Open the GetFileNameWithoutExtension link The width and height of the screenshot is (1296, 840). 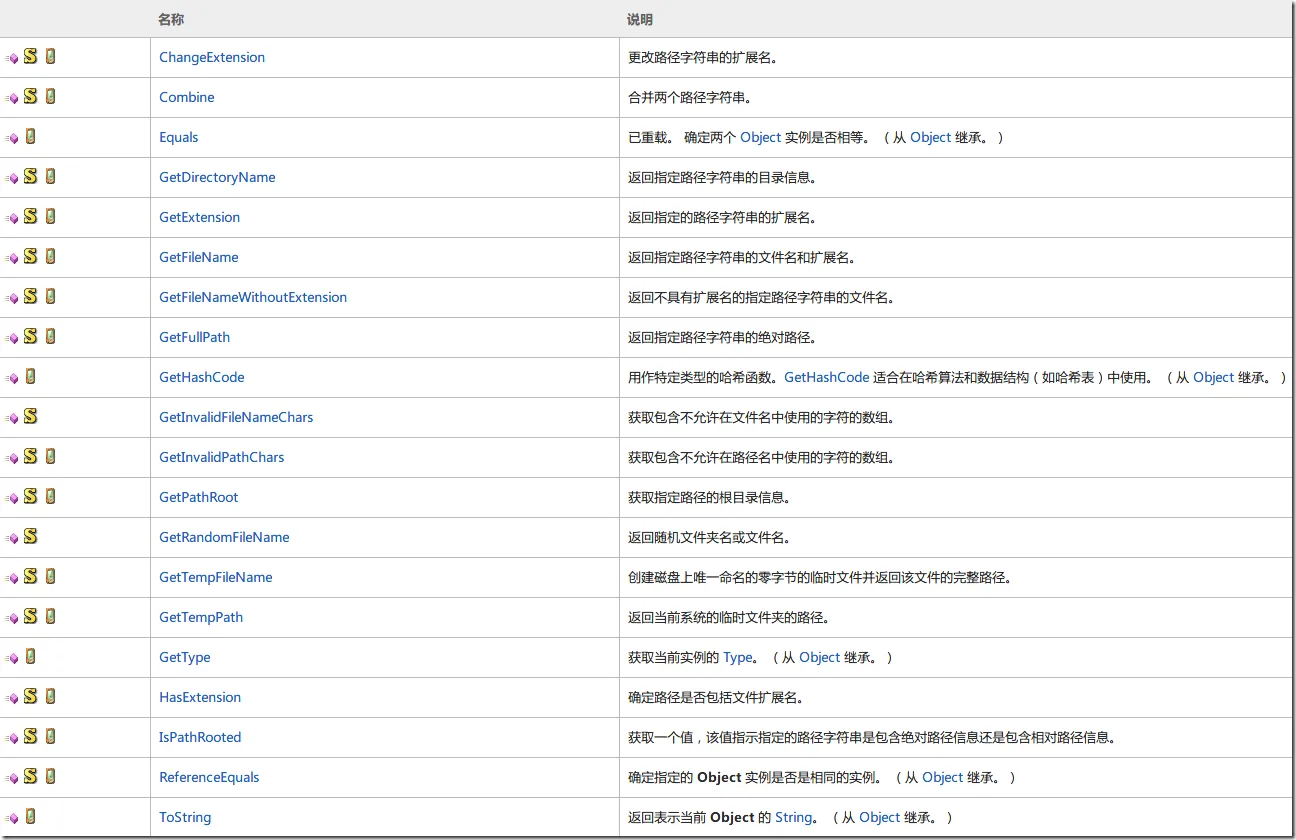tap(253, 297)
